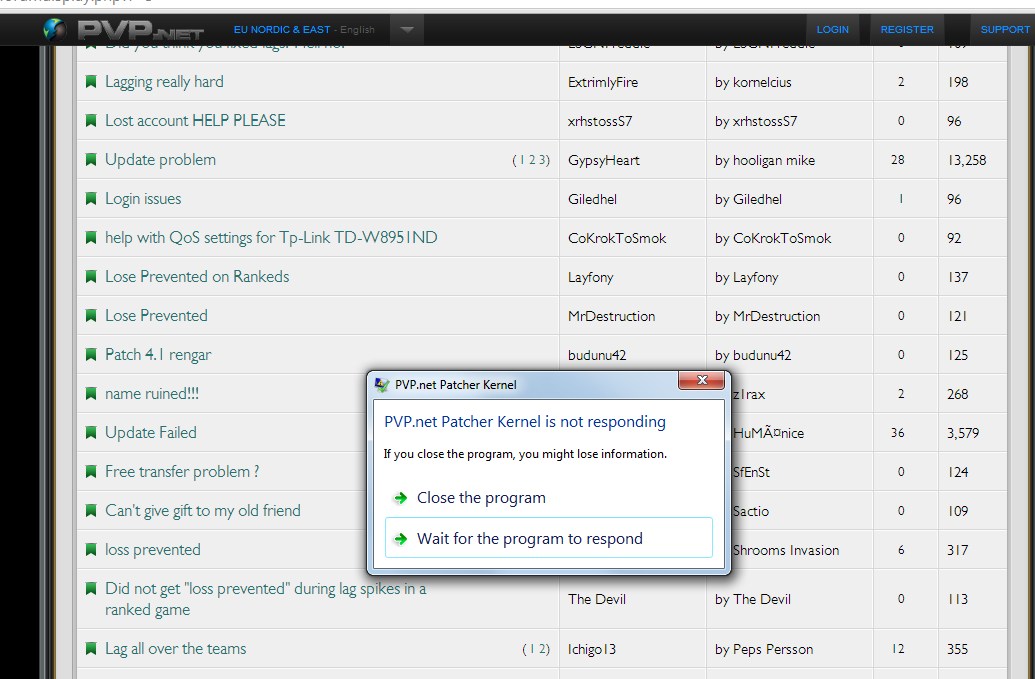
Task: Click bookmark icon next to Patch 4.1 rengar
Action: click(91, 354)
